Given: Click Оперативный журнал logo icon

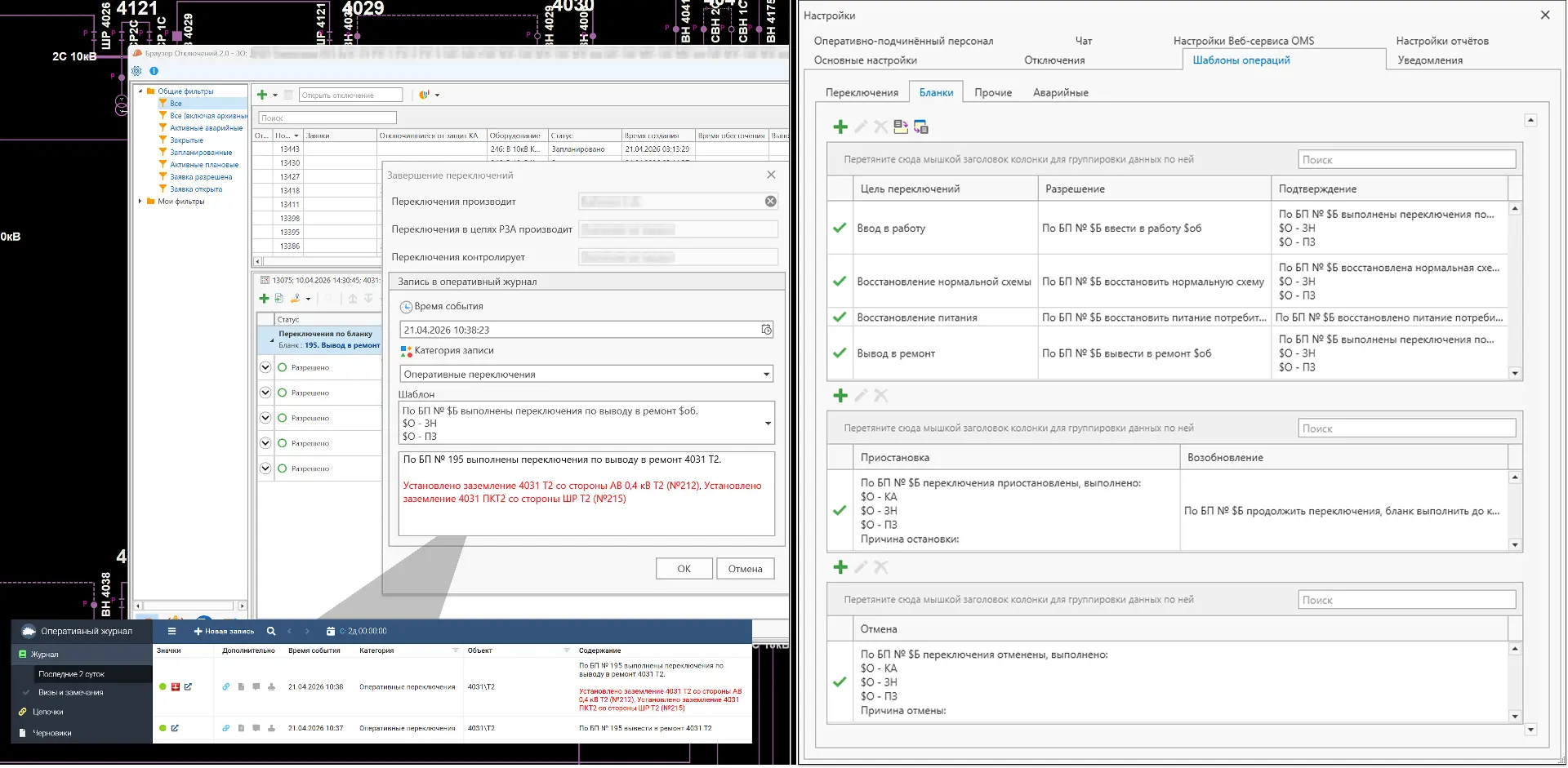Looking at the screenshot, I should coord(29,631).
